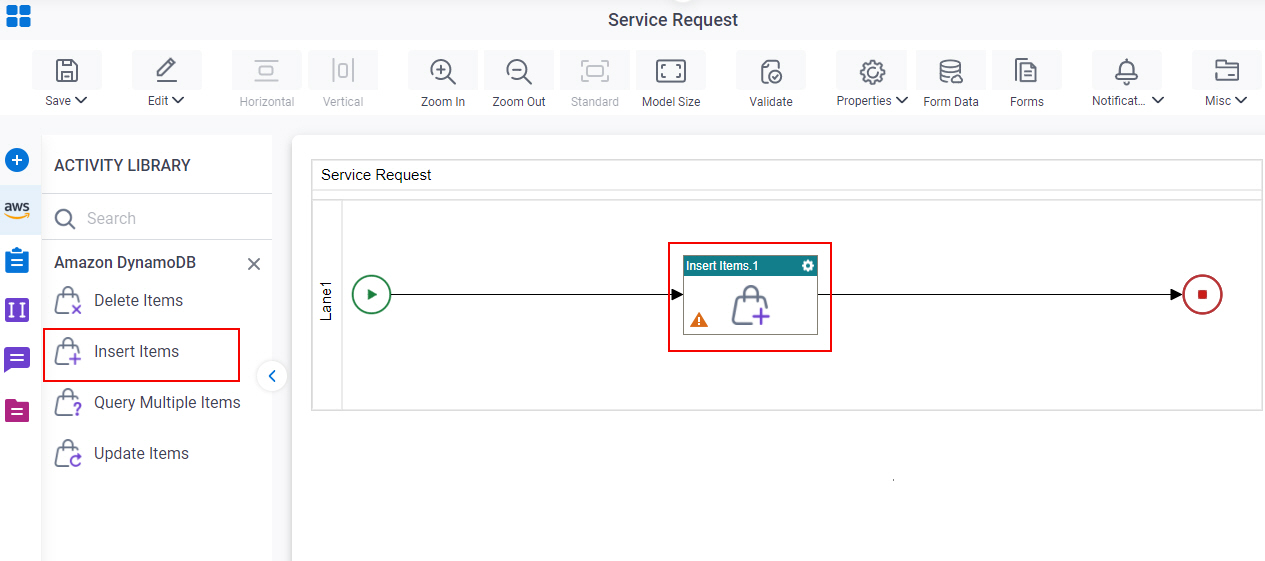1265x561 pixels.
Task: Click the Model Size label
Action: click(x=671, y=102)
